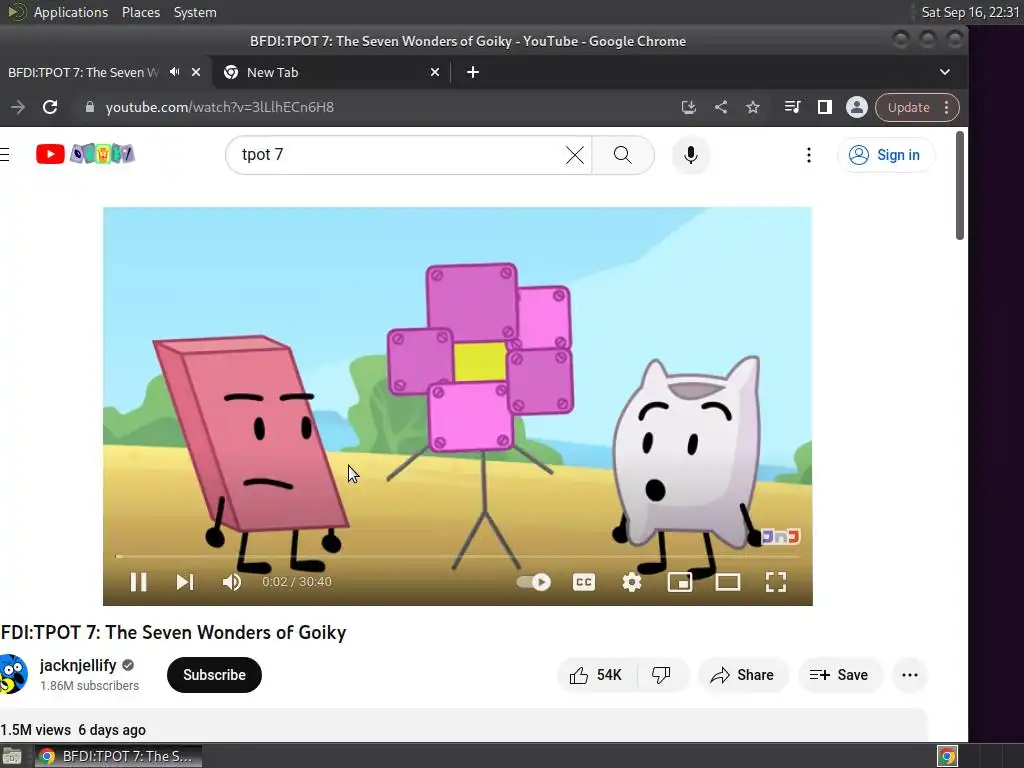This screenshot has height=768, width=1024.
Task: Click the Sign in button
Action: point(885,155)
